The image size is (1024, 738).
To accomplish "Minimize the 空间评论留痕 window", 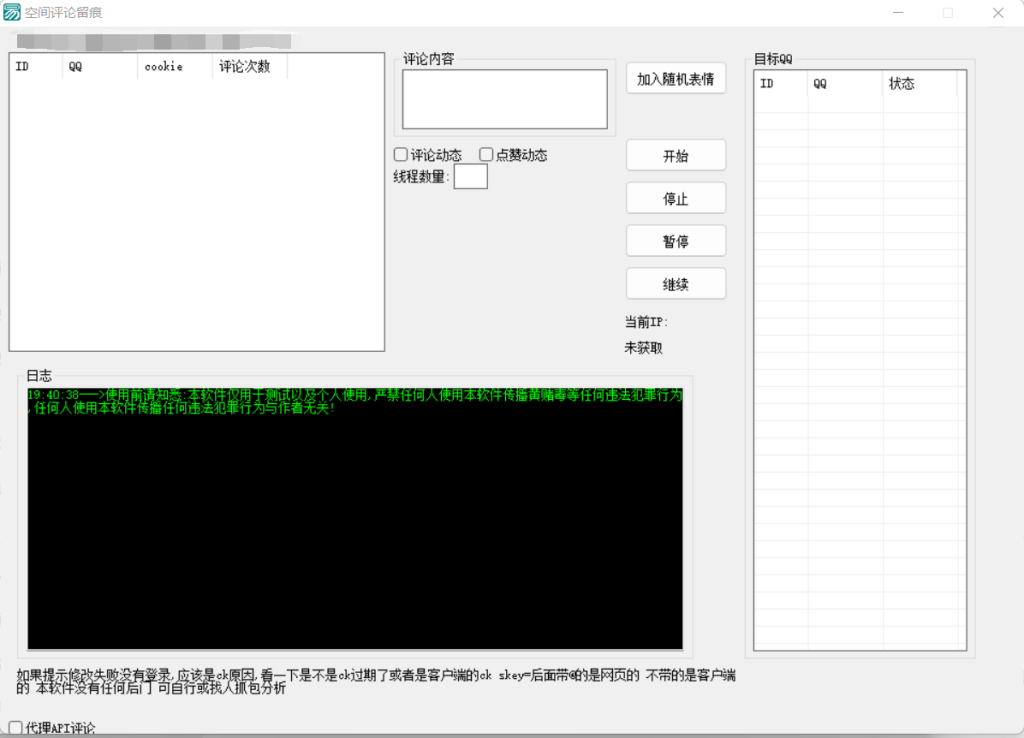I will (897, 13).
